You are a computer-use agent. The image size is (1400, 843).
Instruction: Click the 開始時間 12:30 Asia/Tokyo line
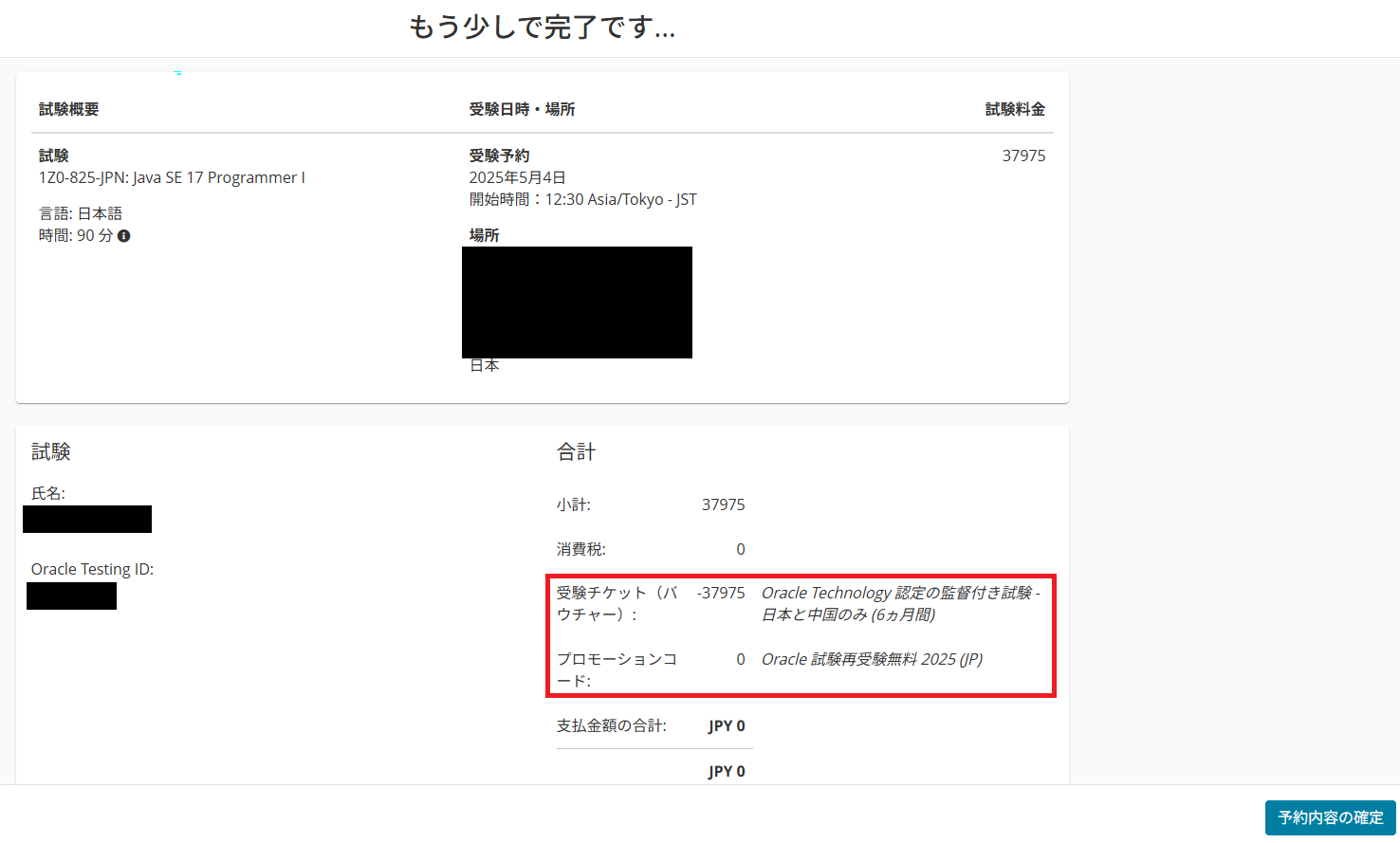(x=582, y=199)
